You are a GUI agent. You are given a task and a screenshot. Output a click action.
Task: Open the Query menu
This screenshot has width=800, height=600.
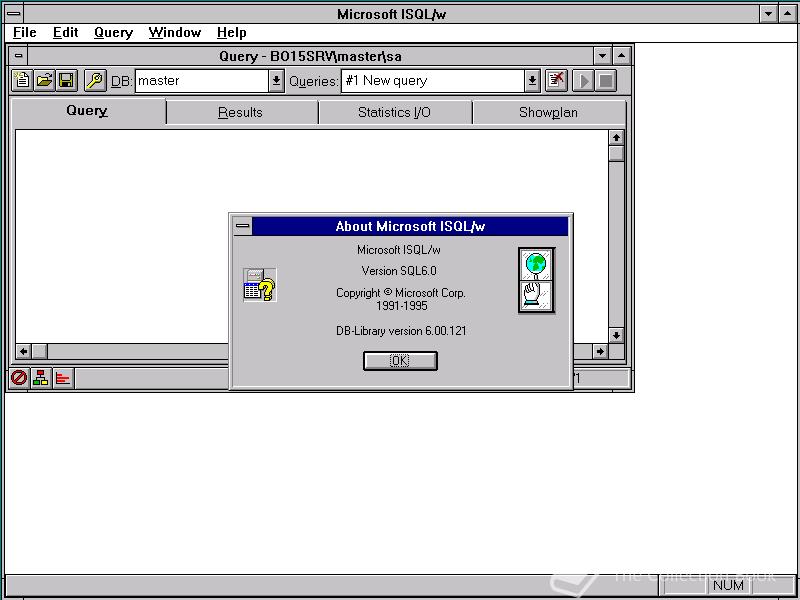pyautogui.click(x=113, y=33)
